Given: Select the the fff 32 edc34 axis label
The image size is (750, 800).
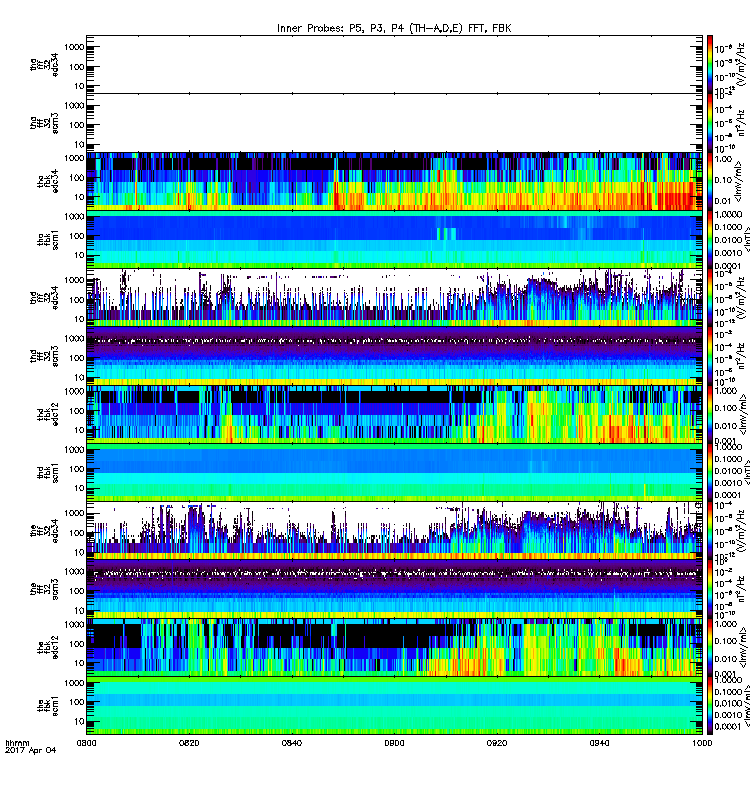Looking at the screenshot, I should tap(44, 531).
